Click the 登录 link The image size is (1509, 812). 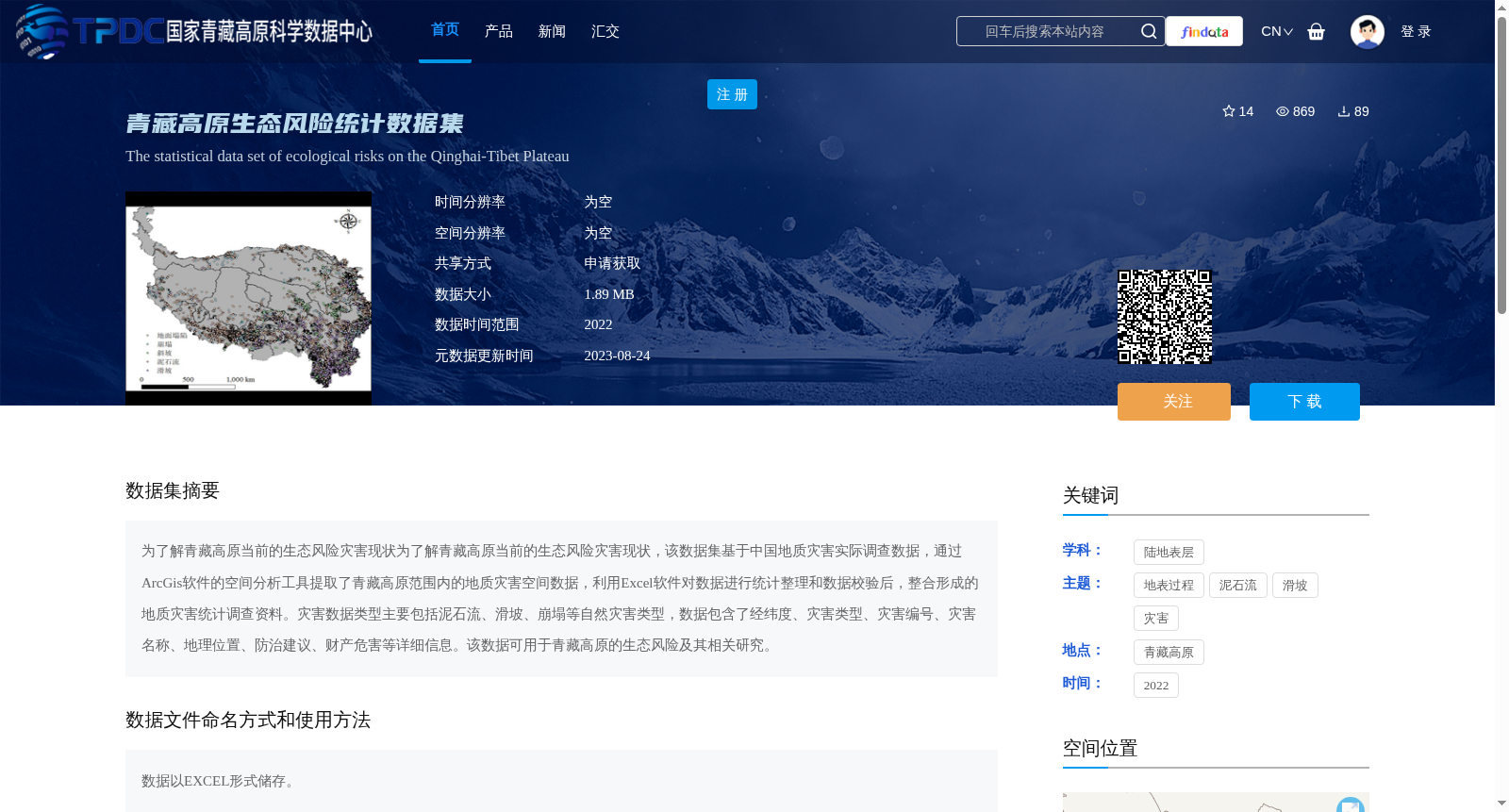coord(1416,31)
